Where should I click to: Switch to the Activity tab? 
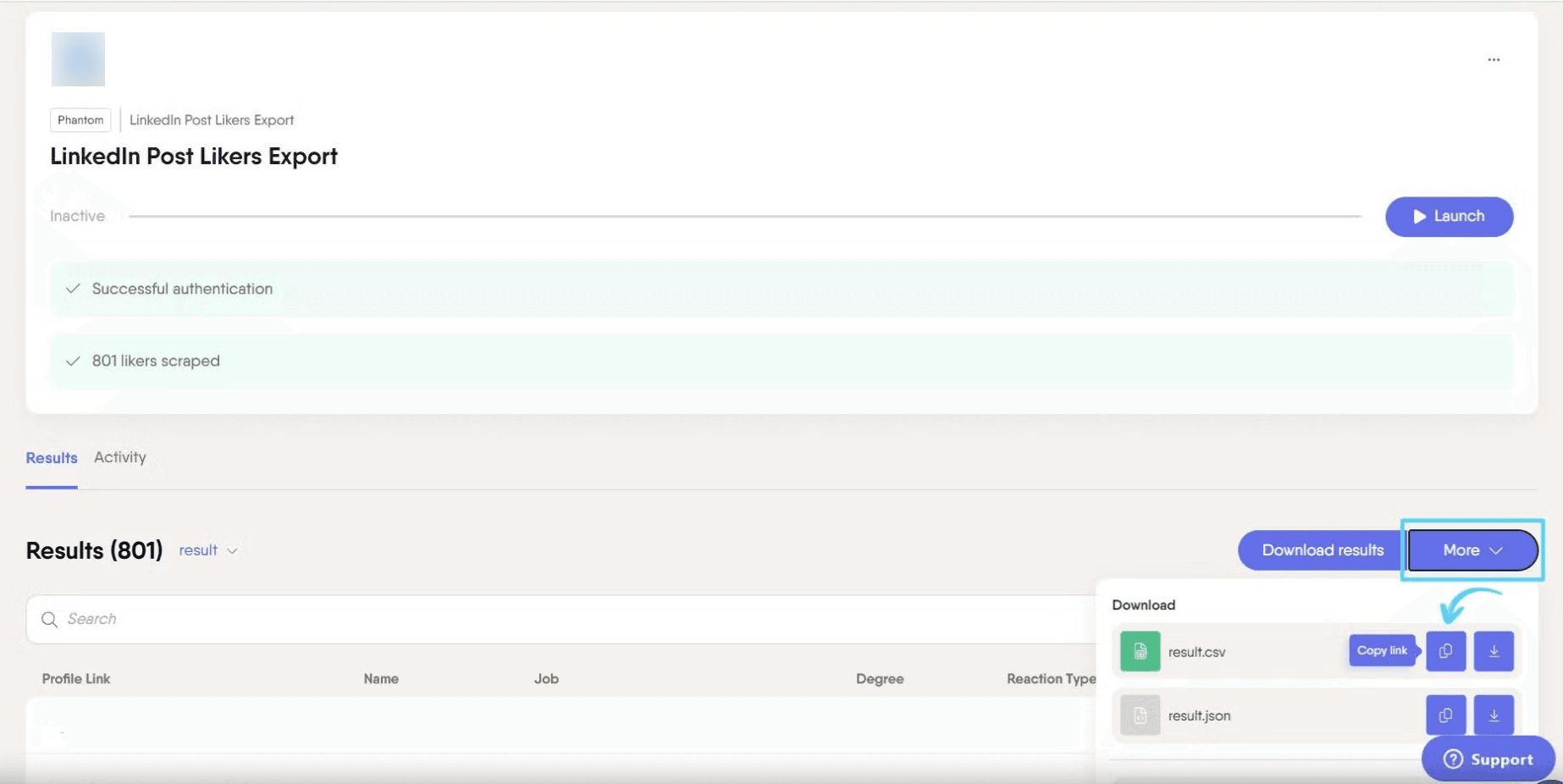click(120, 457)
